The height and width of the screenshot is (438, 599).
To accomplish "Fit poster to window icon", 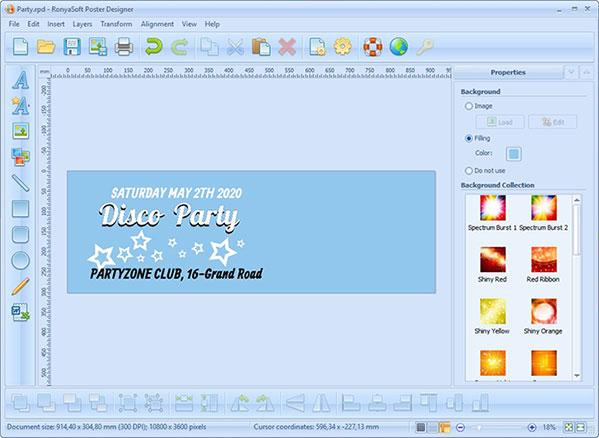I will 569,427.
